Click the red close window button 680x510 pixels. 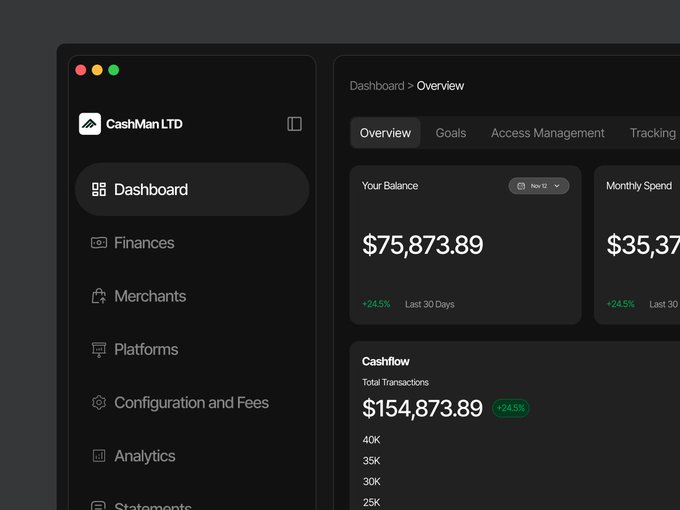click(81, 70)
